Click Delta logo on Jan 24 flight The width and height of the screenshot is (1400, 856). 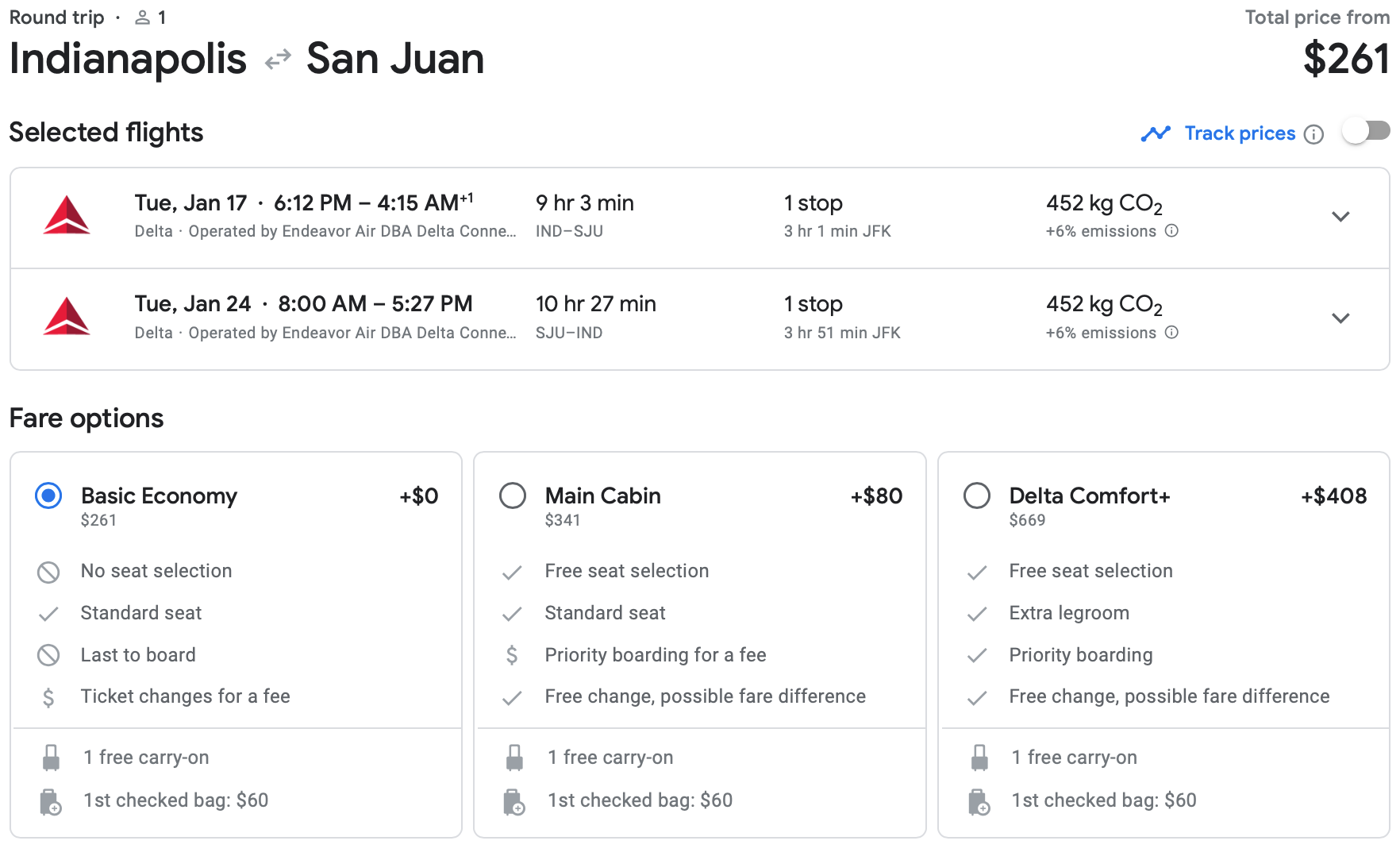tap(67, 316)
